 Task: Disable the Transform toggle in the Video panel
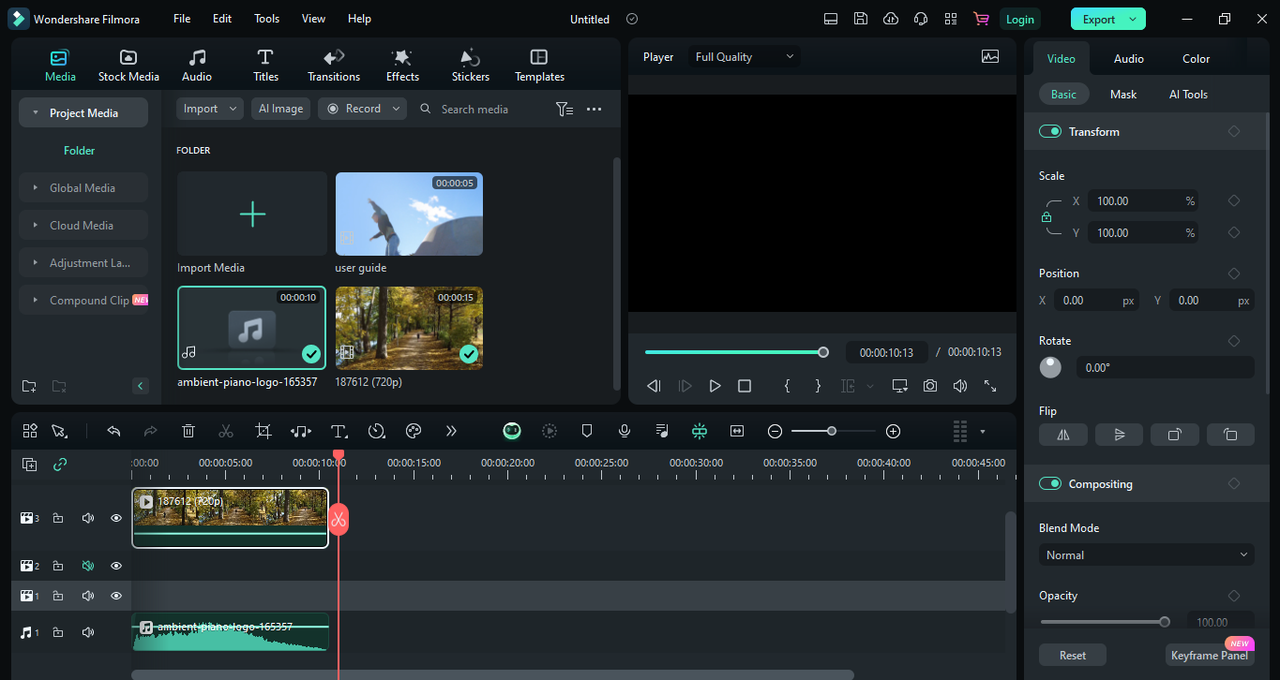coord(1049,131)
